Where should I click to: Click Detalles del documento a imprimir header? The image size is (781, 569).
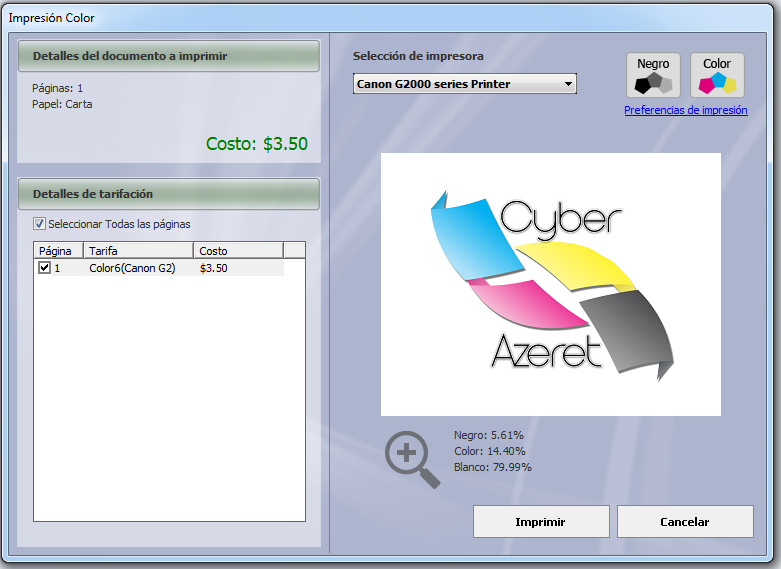coord(168,56)
